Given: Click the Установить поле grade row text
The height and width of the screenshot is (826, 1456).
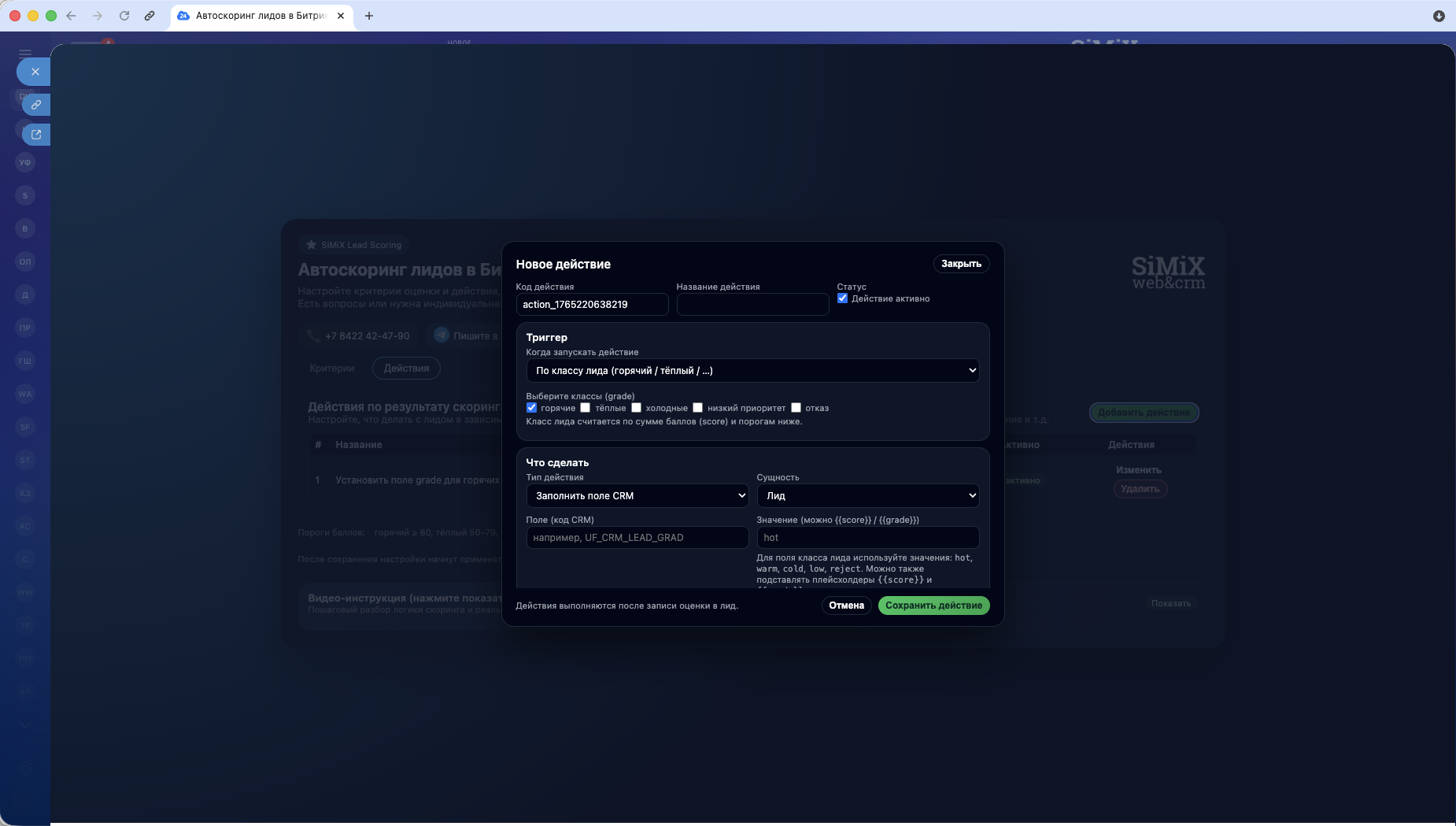Looking at the screenshot, I should click(x=417, y=480).
